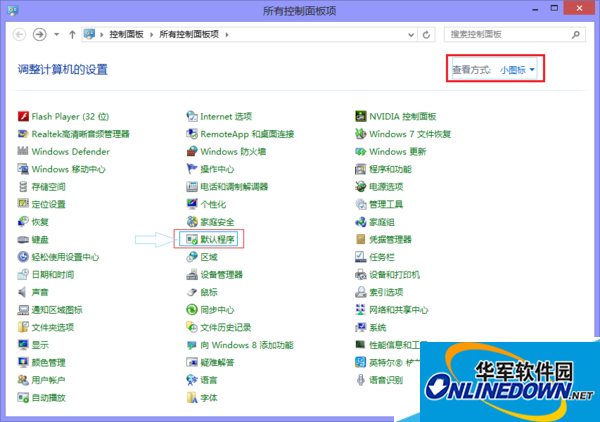Click the 设备管理器 icon
The height and width of the screenshot is (422, 600).
click(192, 275)
